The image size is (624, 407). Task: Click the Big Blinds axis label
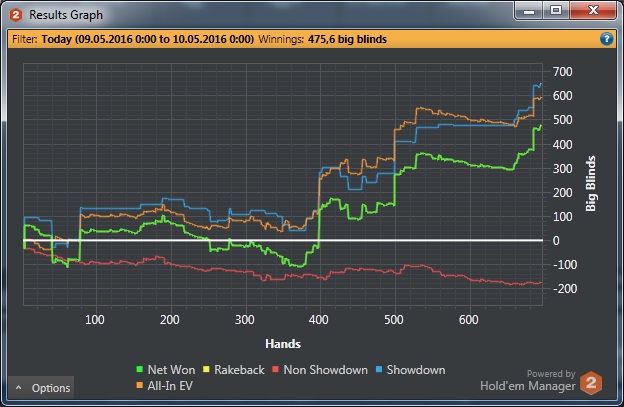pos(591,183)
